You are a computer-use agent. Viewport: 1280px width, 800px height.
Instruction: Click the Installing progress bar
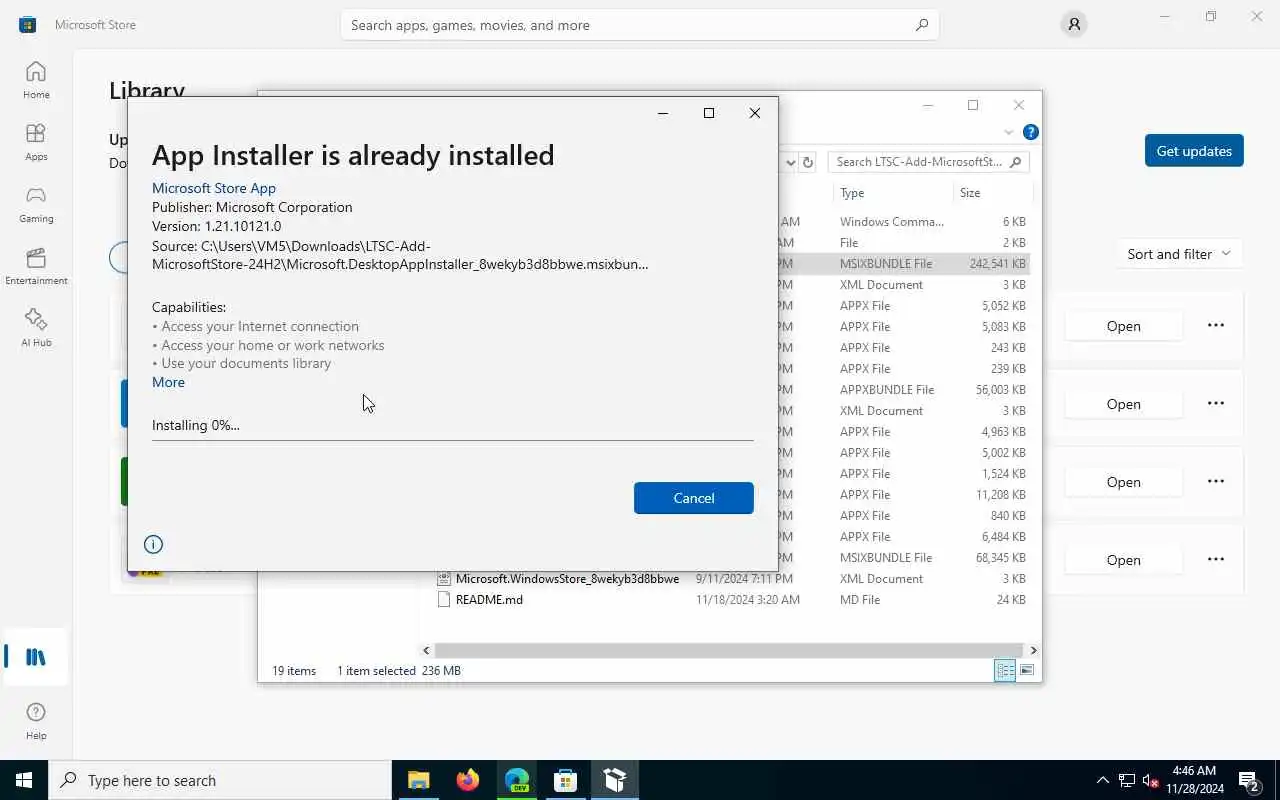pos(453,438)
